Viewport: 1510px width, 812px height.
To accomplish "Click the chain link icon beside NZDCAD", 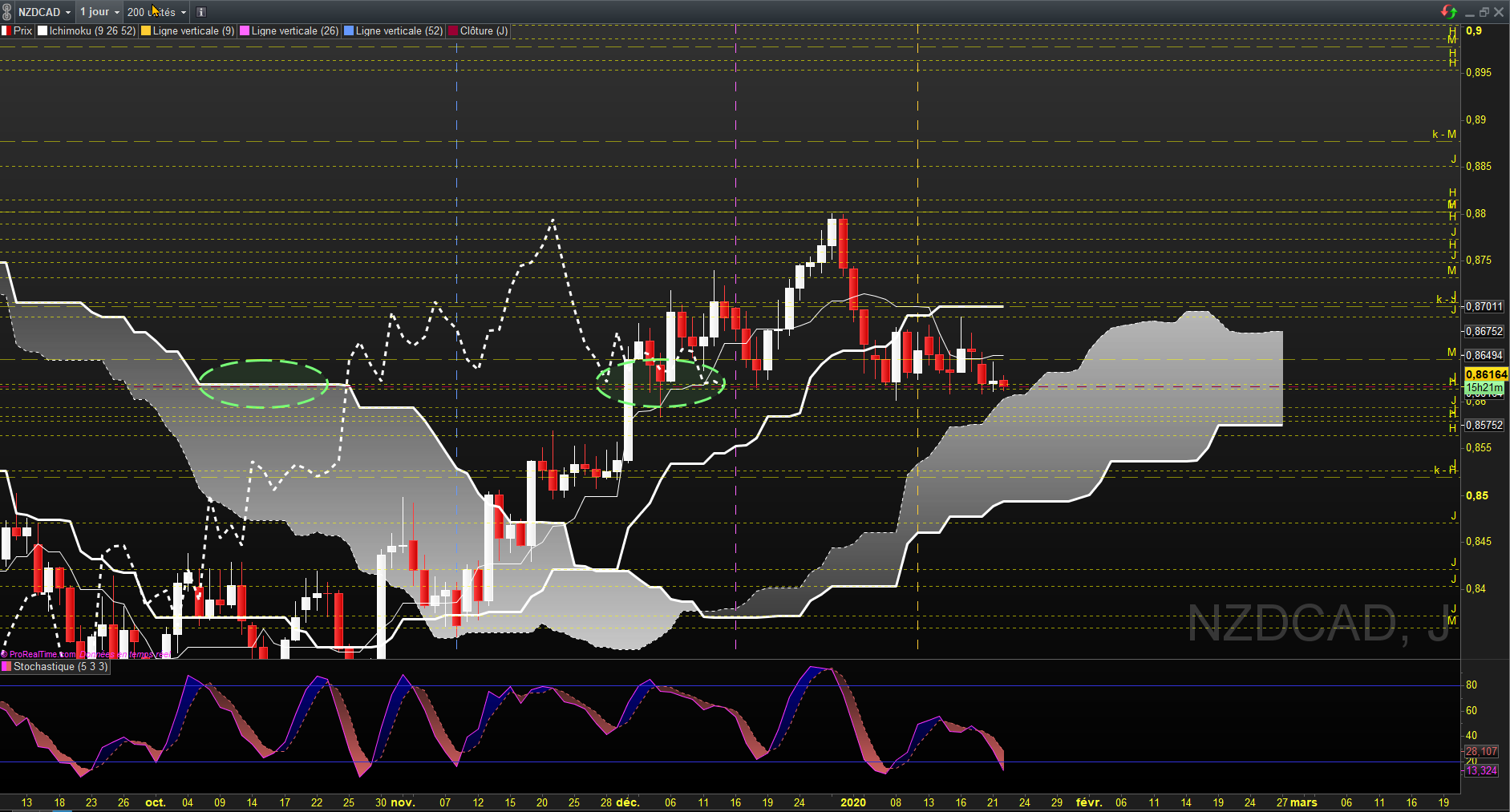I will point(7,12).
